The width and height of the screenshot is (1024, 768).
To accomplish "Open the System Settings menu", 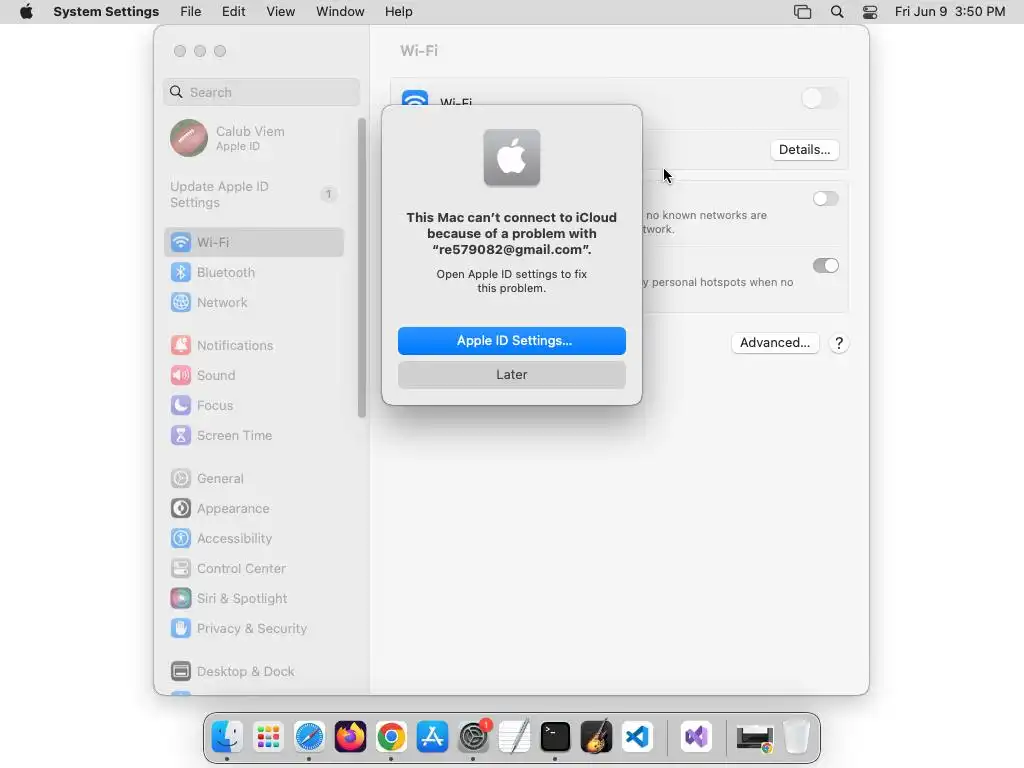I will click(106, 12).
